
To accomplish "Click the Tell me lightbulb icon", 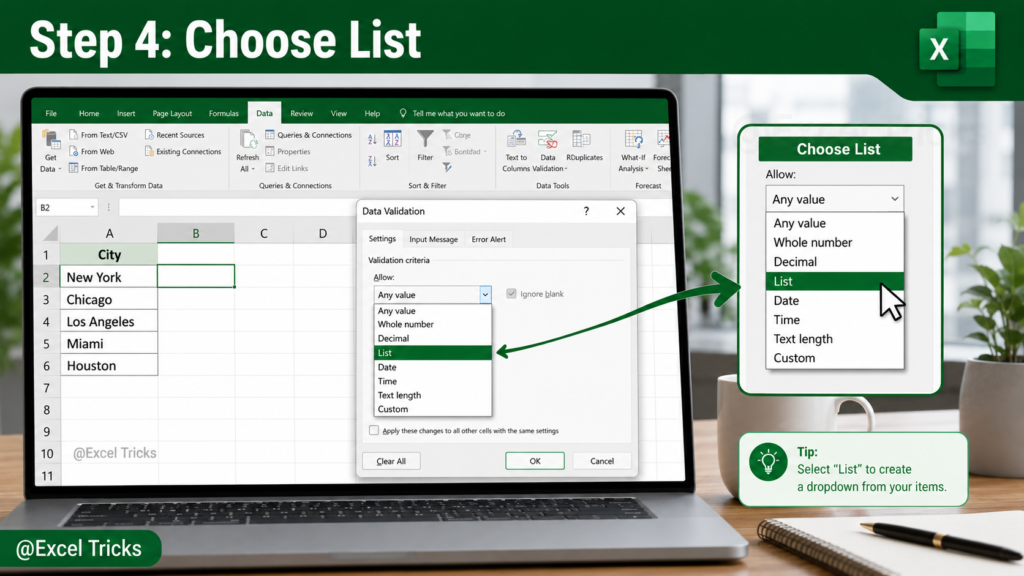I will pos(403,113).
